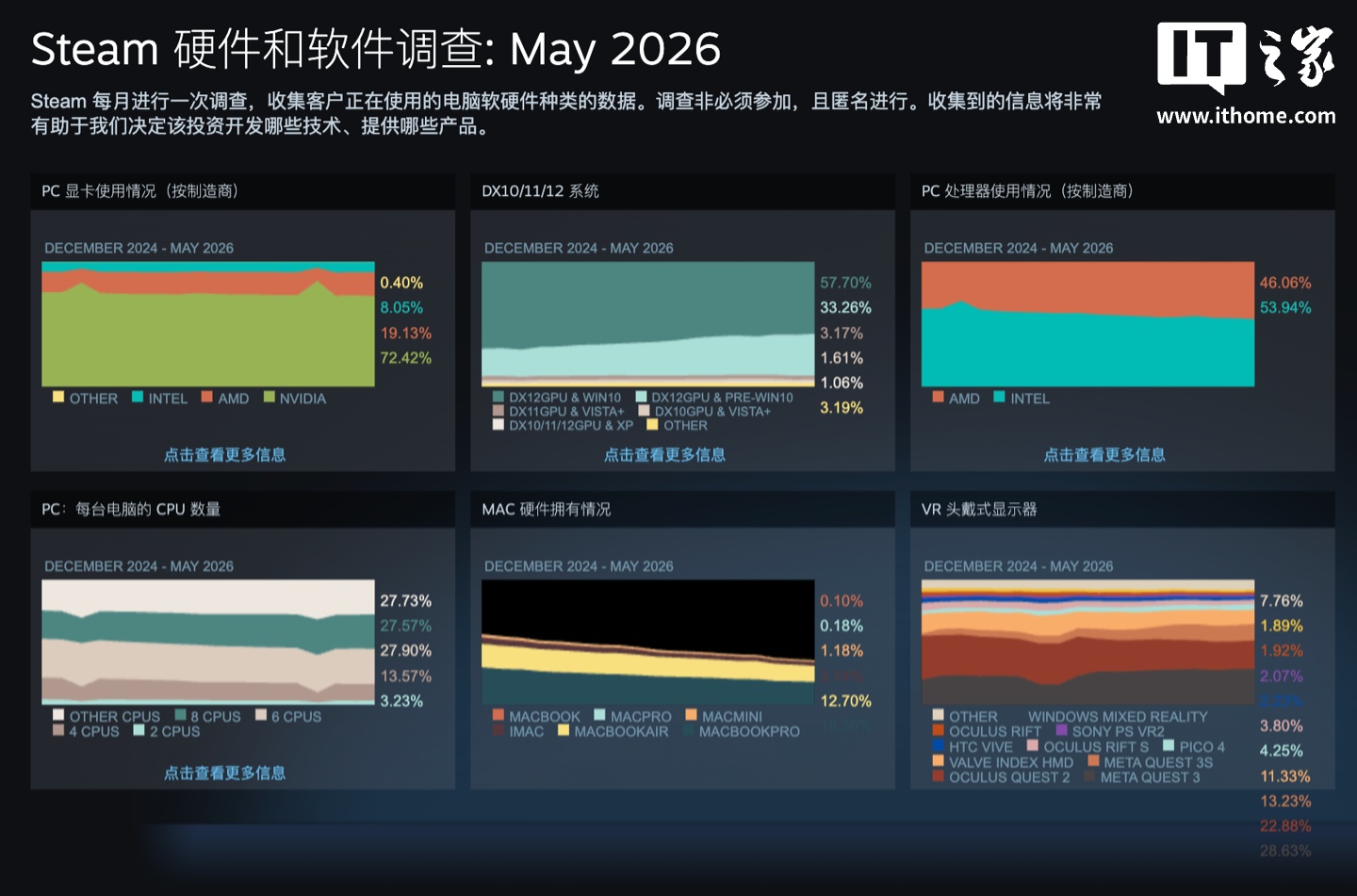Screen dimensions: 1357x896
Task: Click the DX10GPU & VISTA+ legend label
Action: click(x=712, y=411)
